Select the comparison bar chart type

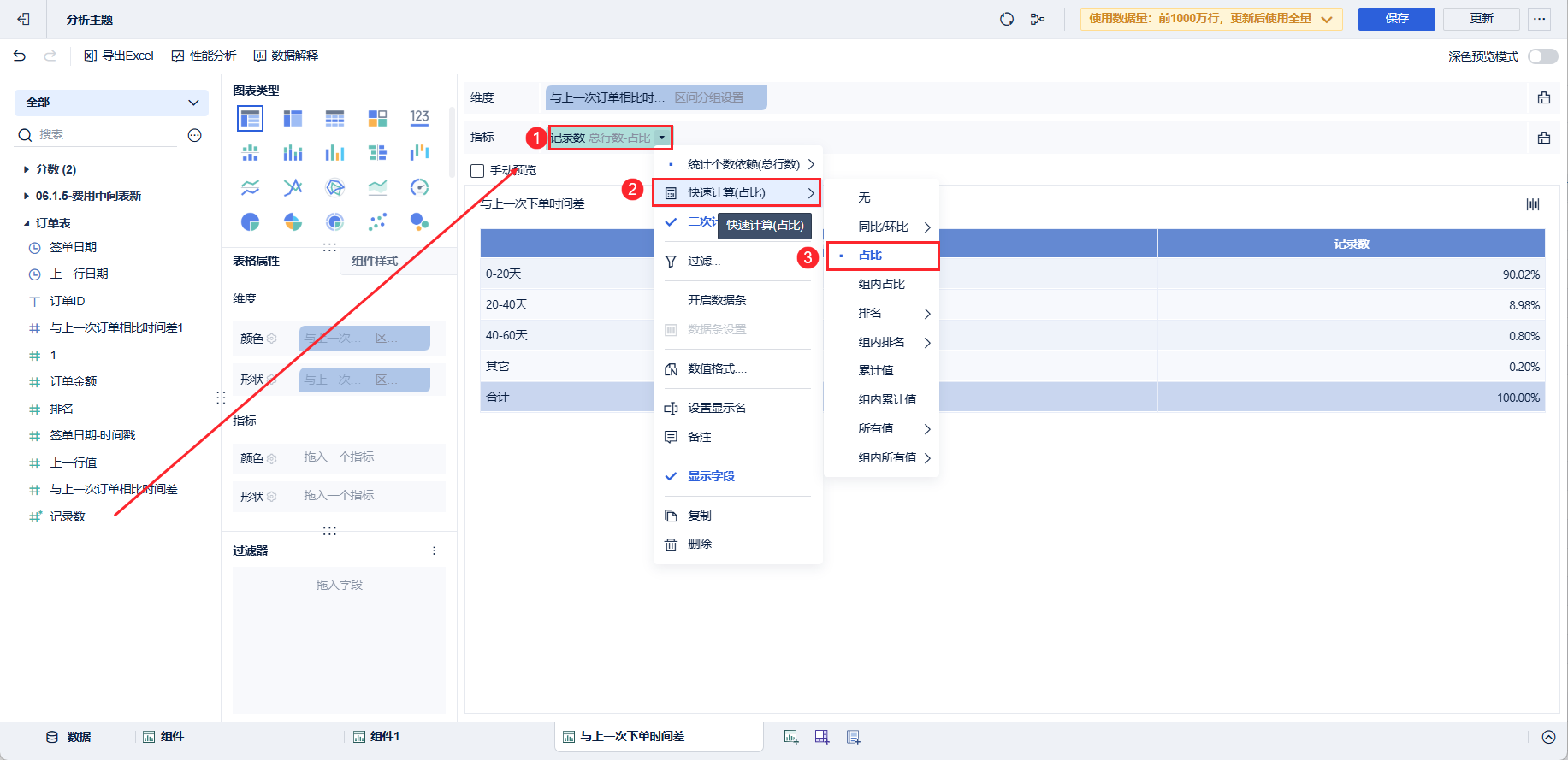click(377, 153)
